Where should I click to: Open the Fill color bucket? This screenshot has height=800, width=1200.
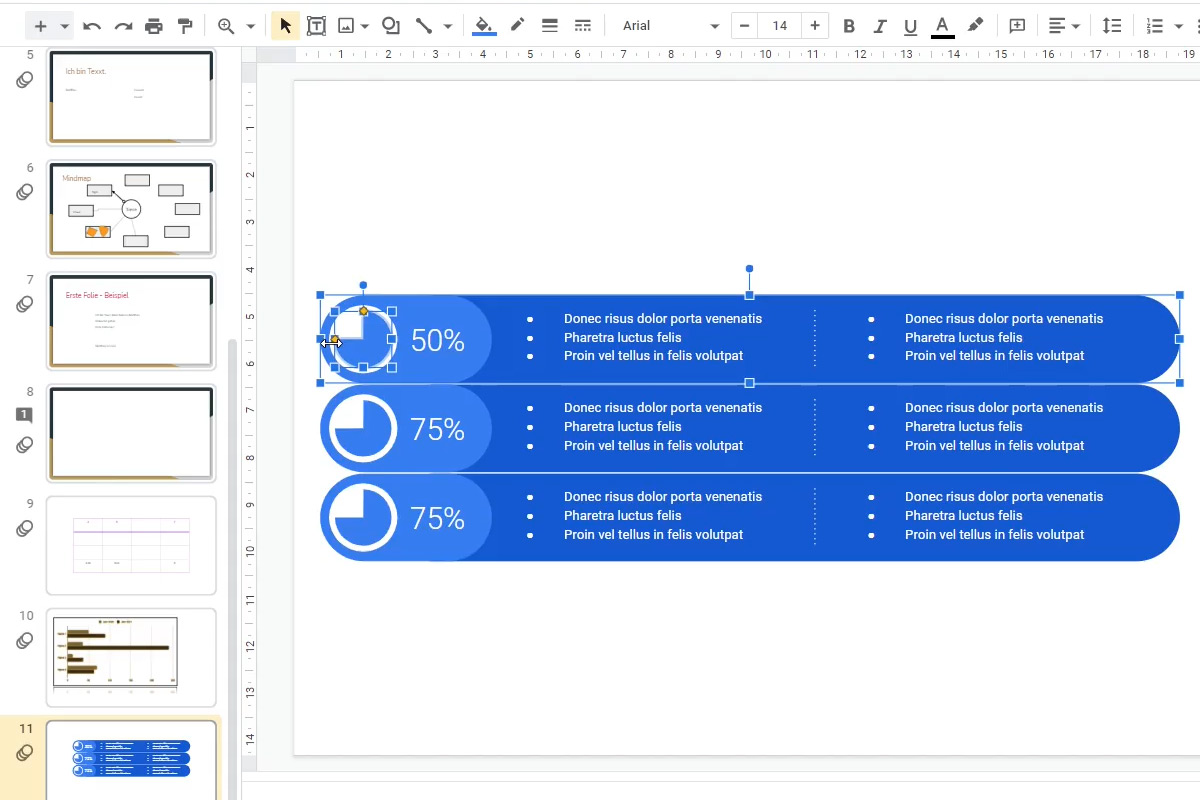coord(484,26)
